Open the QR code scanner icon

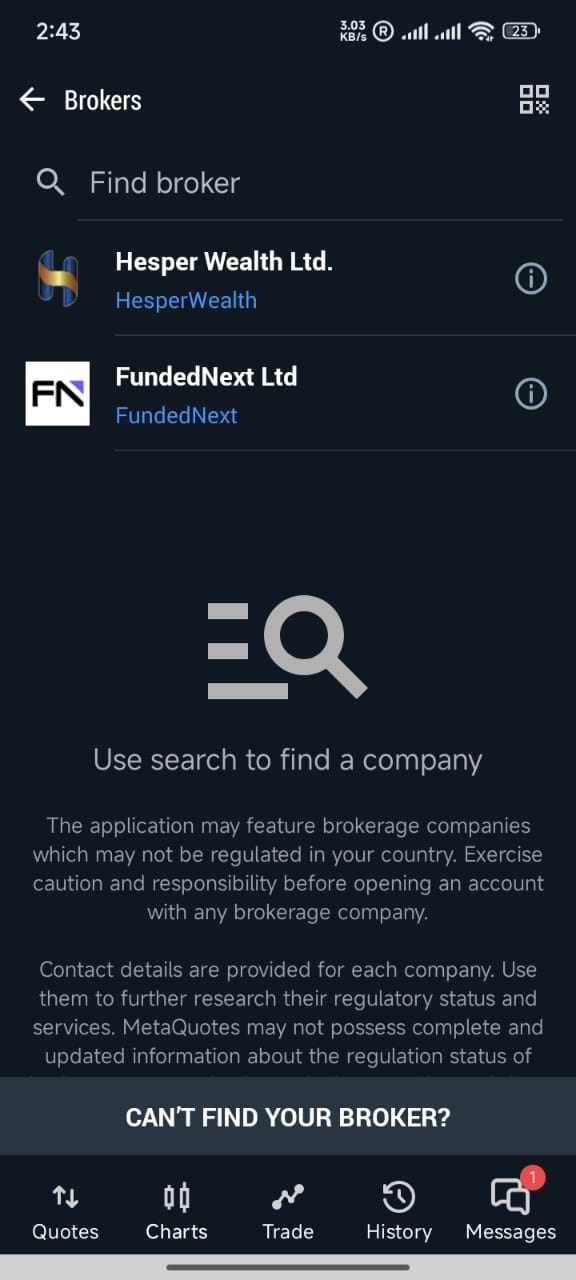coord(535,99)
